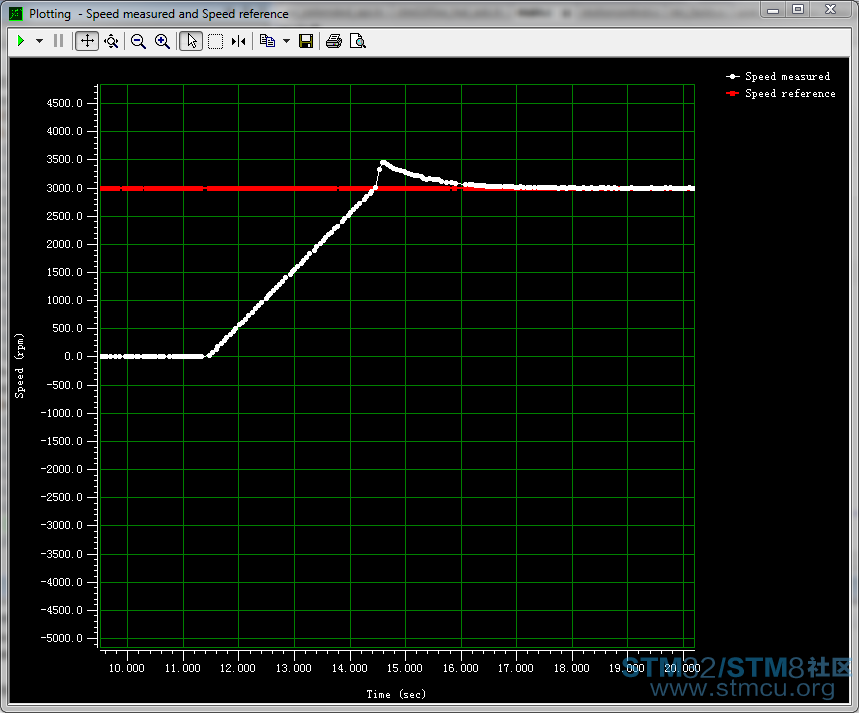Open Print Preview from the toolbar
The image size is (859, 713).
coord(358,41)
